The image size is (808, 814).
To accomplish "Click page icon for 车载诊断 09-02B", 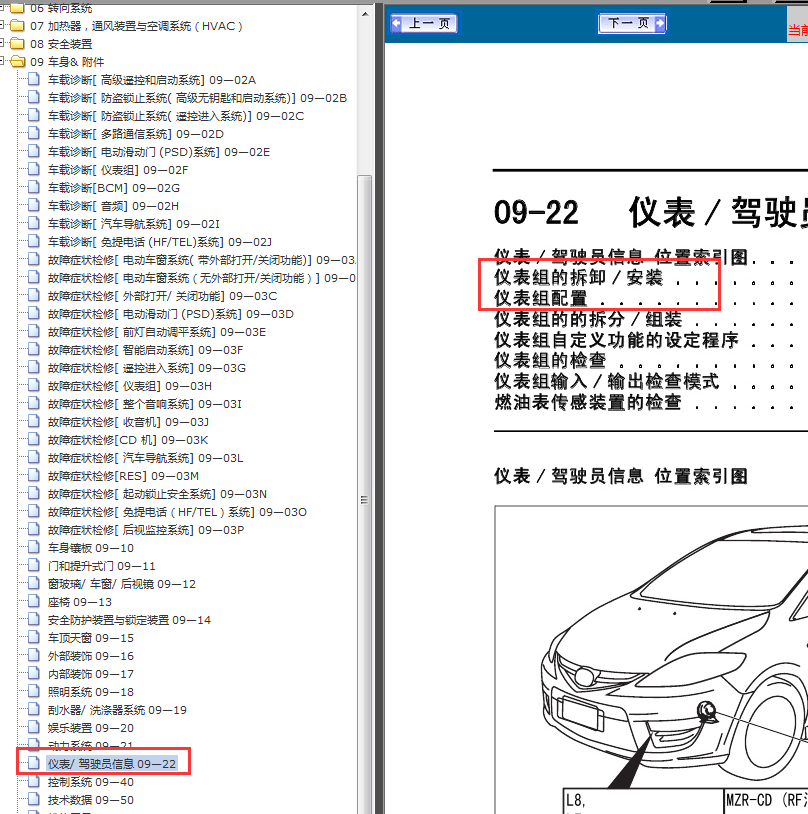I will (34, 97).
